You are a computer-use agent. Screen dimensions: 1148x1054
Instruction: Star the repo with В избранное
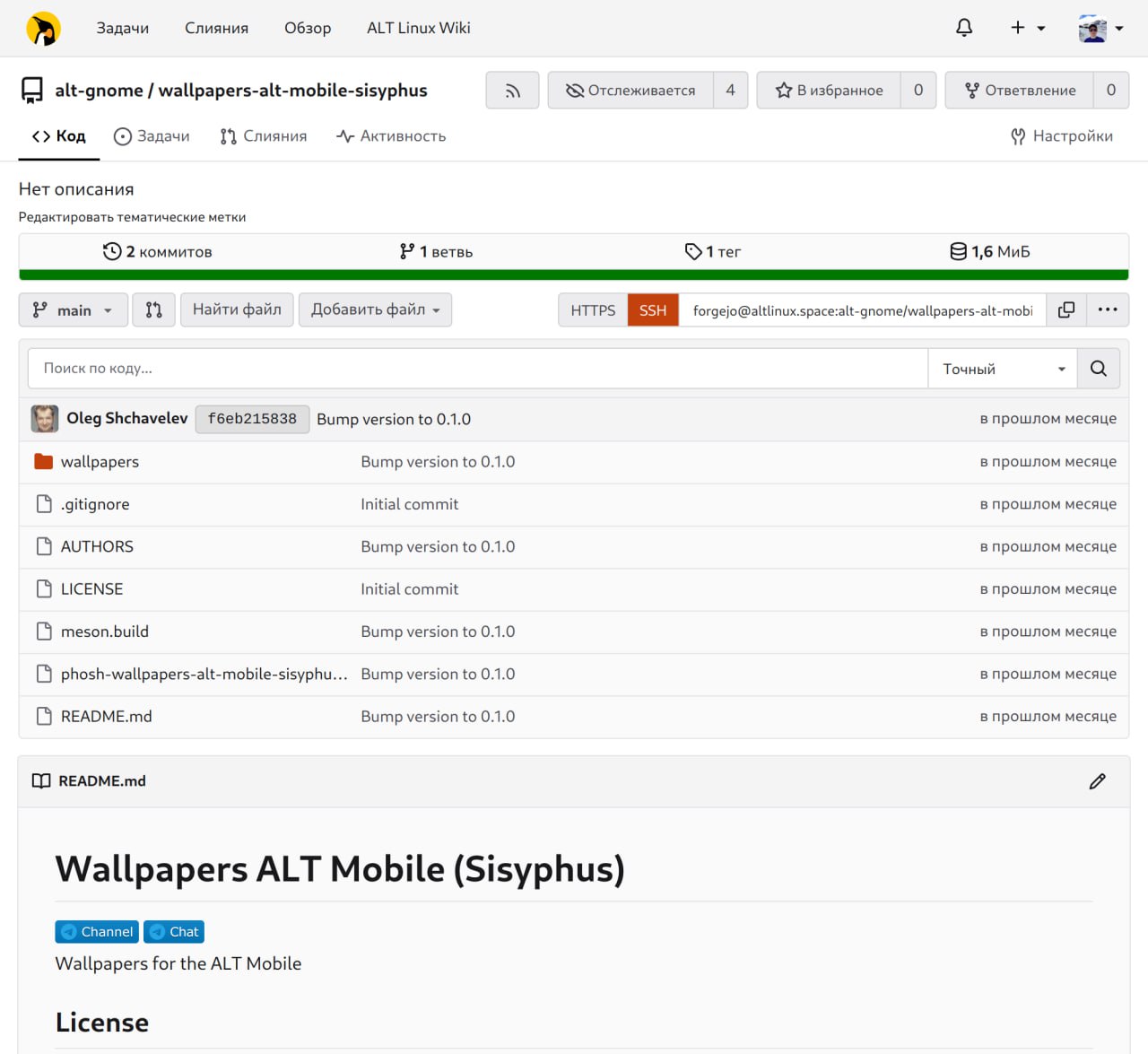(x=829, y=91)
